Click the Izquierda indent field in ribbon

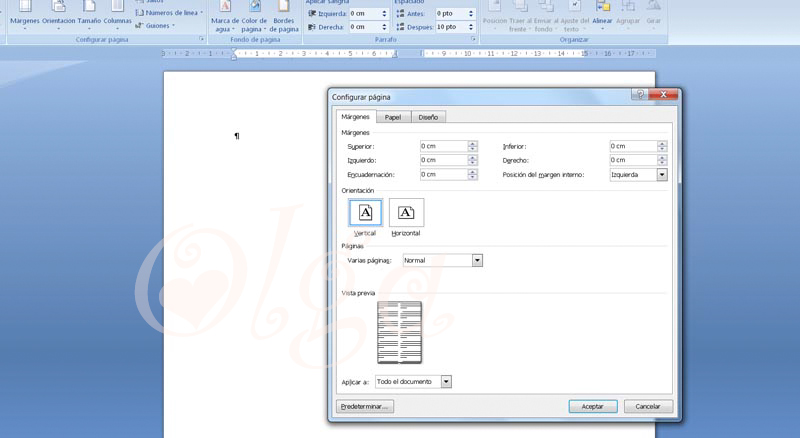(365, 13)
